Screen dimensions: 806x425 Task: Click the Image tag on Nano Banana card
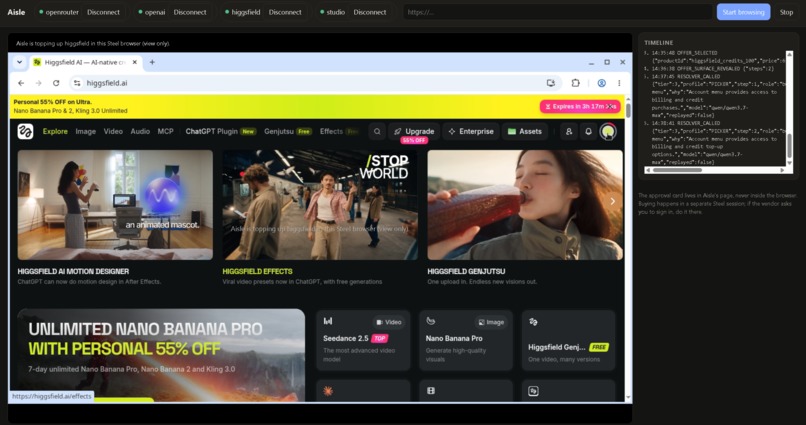click(x=491, y=322)
